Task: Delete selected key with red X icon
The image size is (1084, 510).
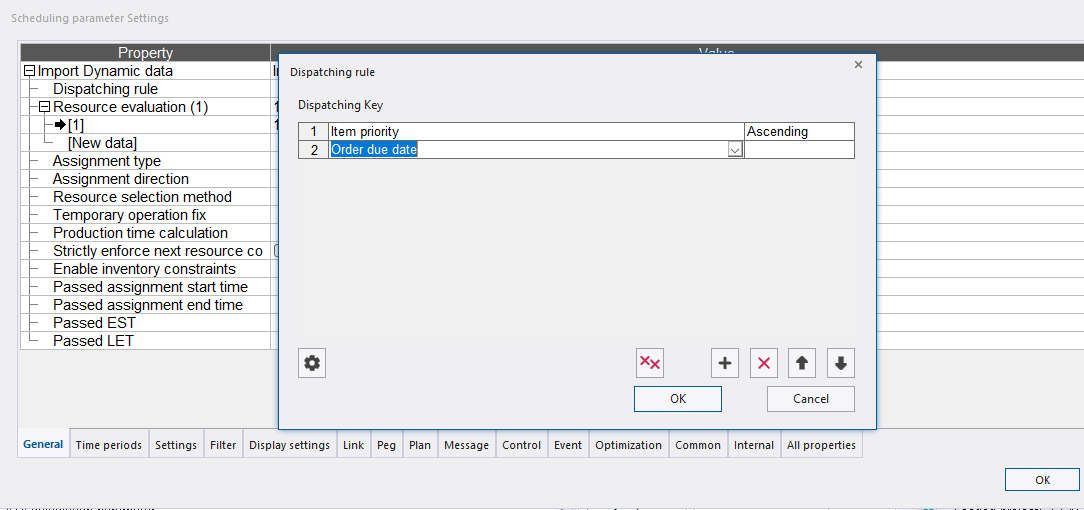Action: click(764, 363)
